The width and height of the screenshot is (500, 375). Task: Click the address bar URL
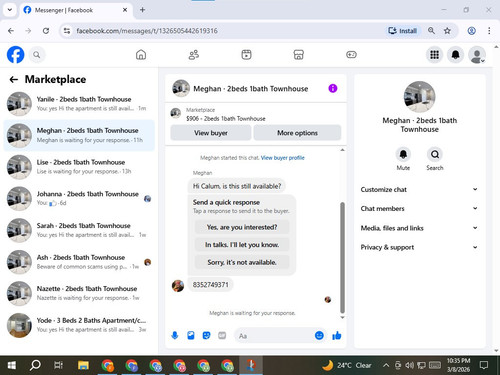pos(147,31)
